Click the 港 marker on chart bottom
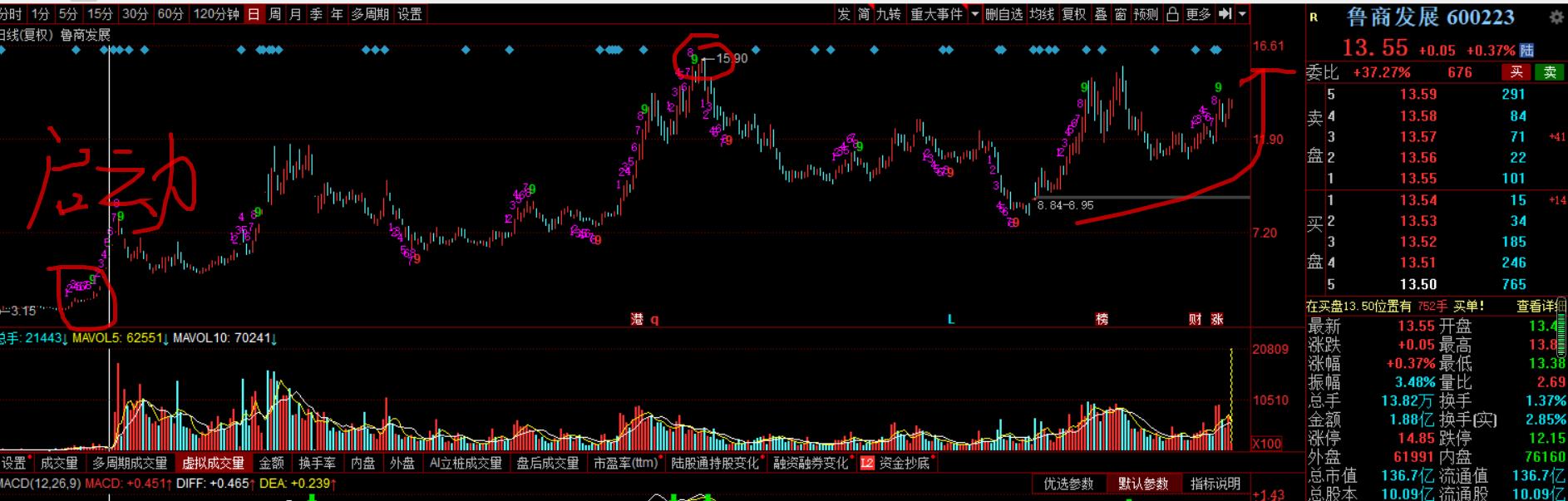The height and width of the screenshot is (501, 1568). [637, 319]
